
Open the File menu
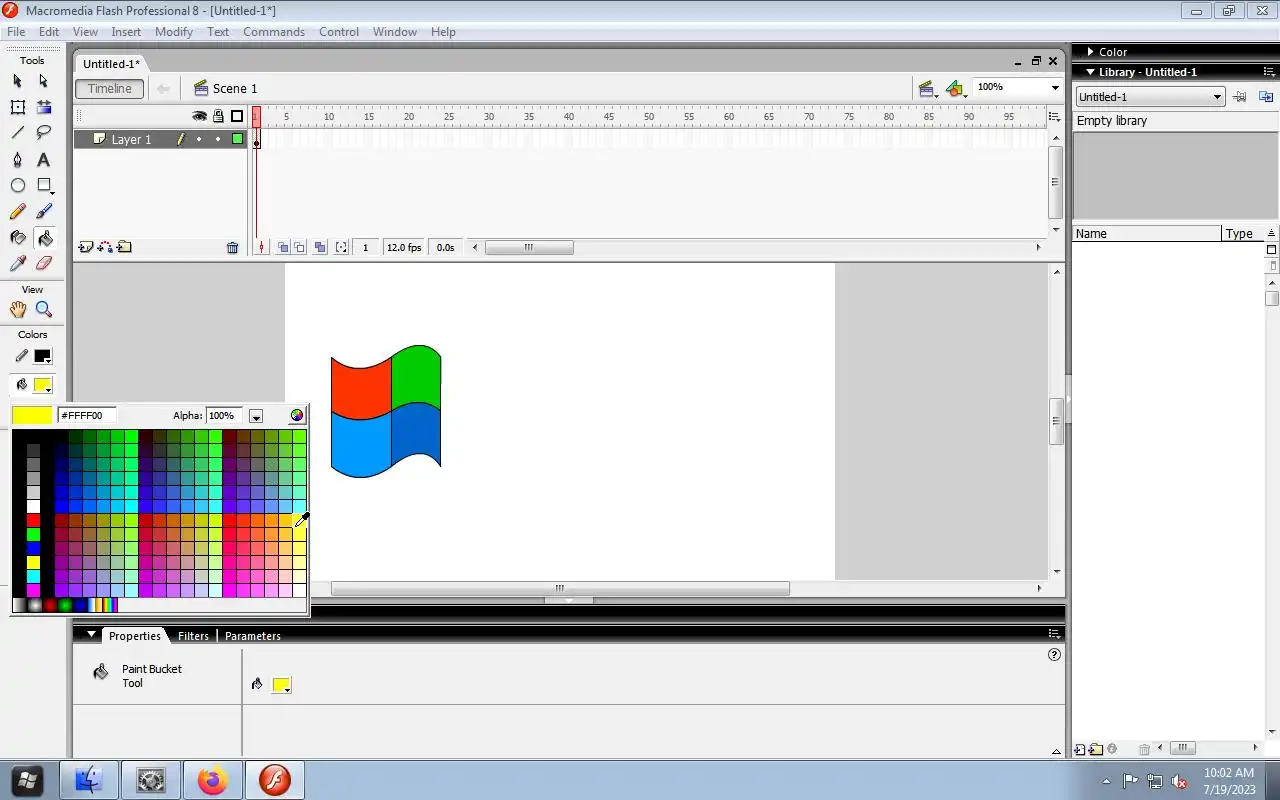16,32
